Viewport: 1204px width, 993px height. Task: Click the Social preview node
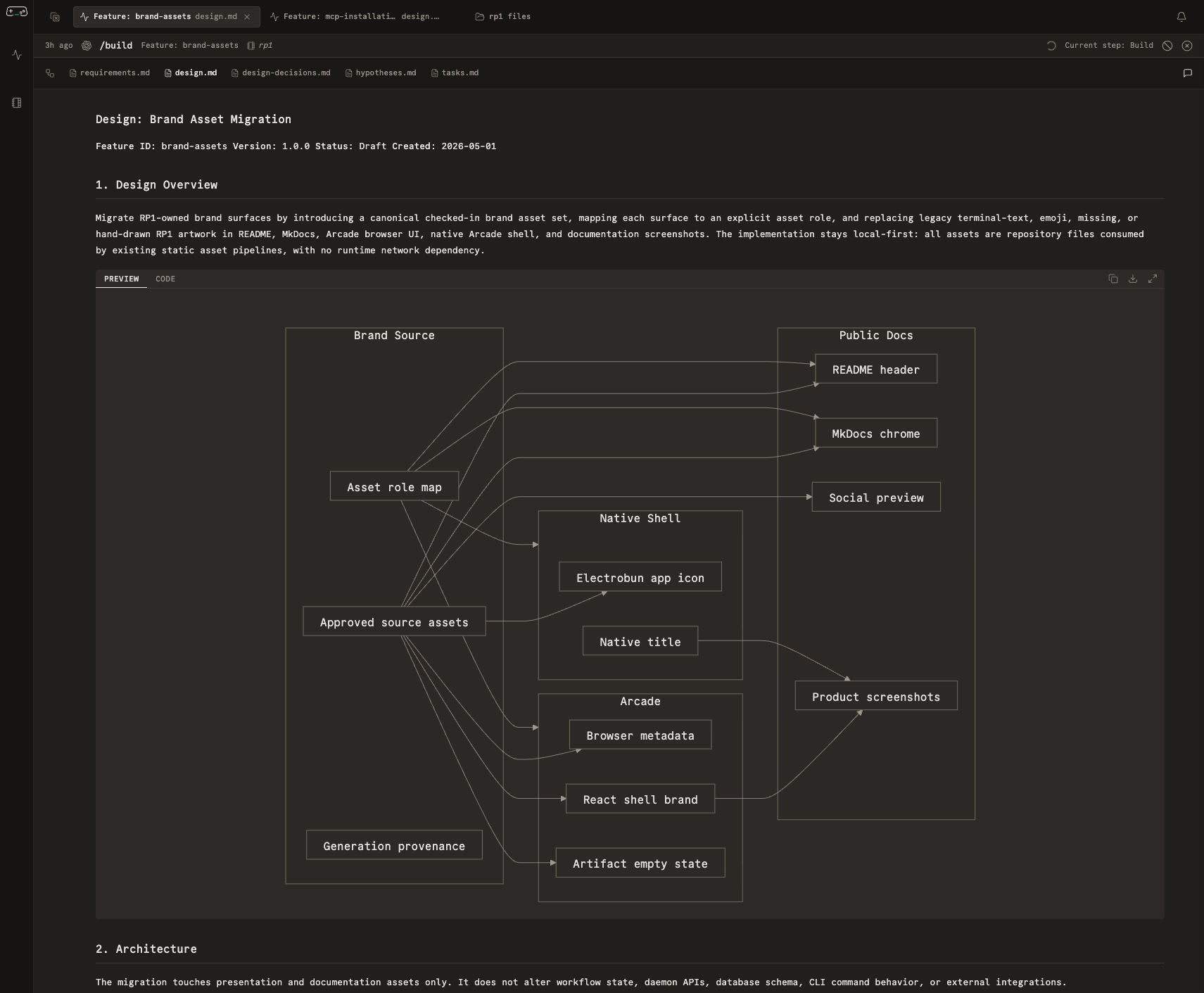tap(876, 498)
